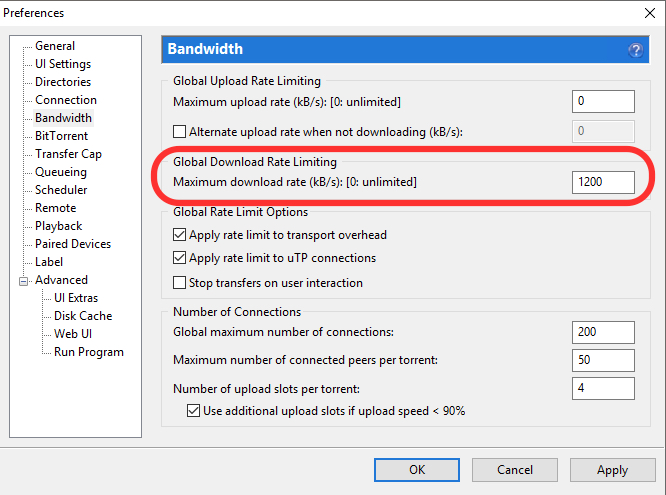Image resolution: width=666 pixels, height=495 pixels.
Task: Enable alternate upload rate when not downloading
Action: point(180,131)
